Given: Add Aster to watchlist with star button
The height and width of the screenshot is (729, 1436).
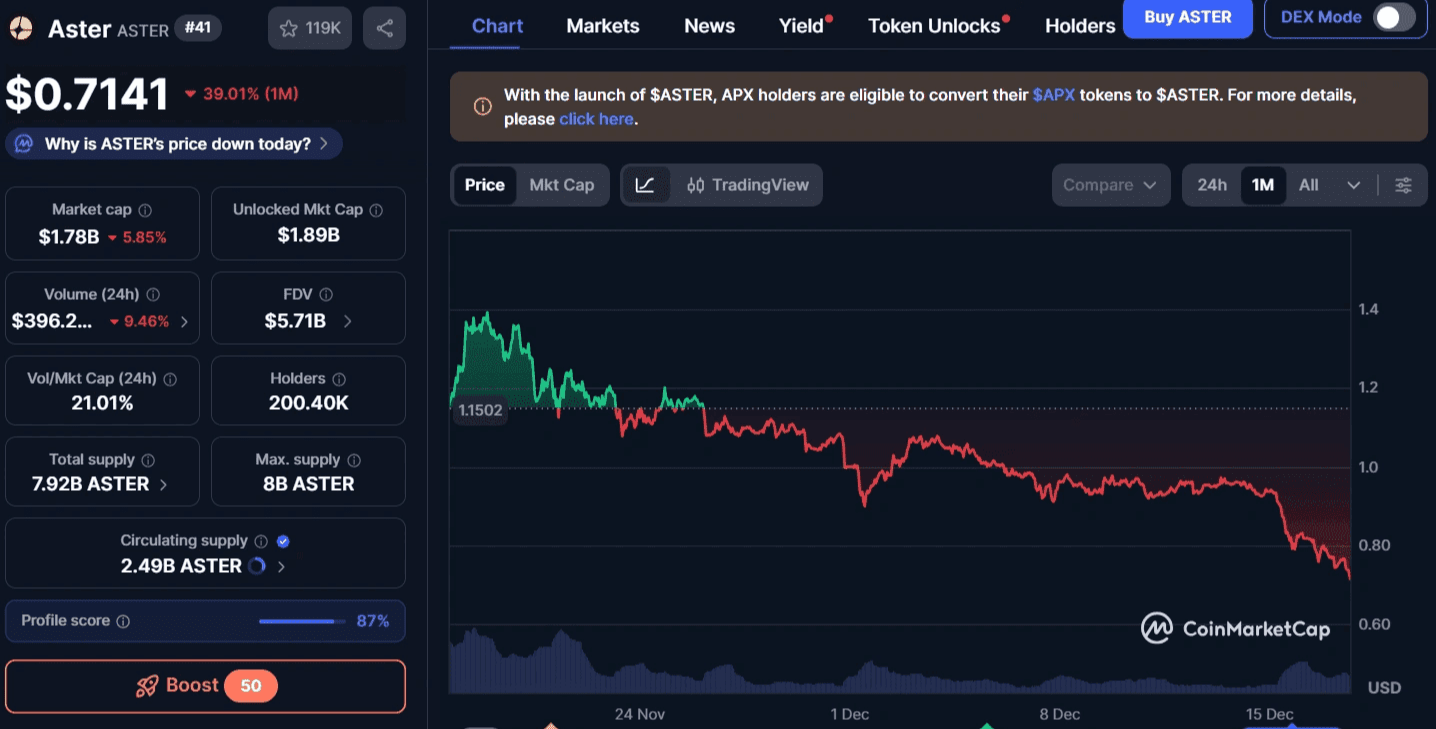Looking at the screenshot, I should pyautogui.click(x=310, y=28).
